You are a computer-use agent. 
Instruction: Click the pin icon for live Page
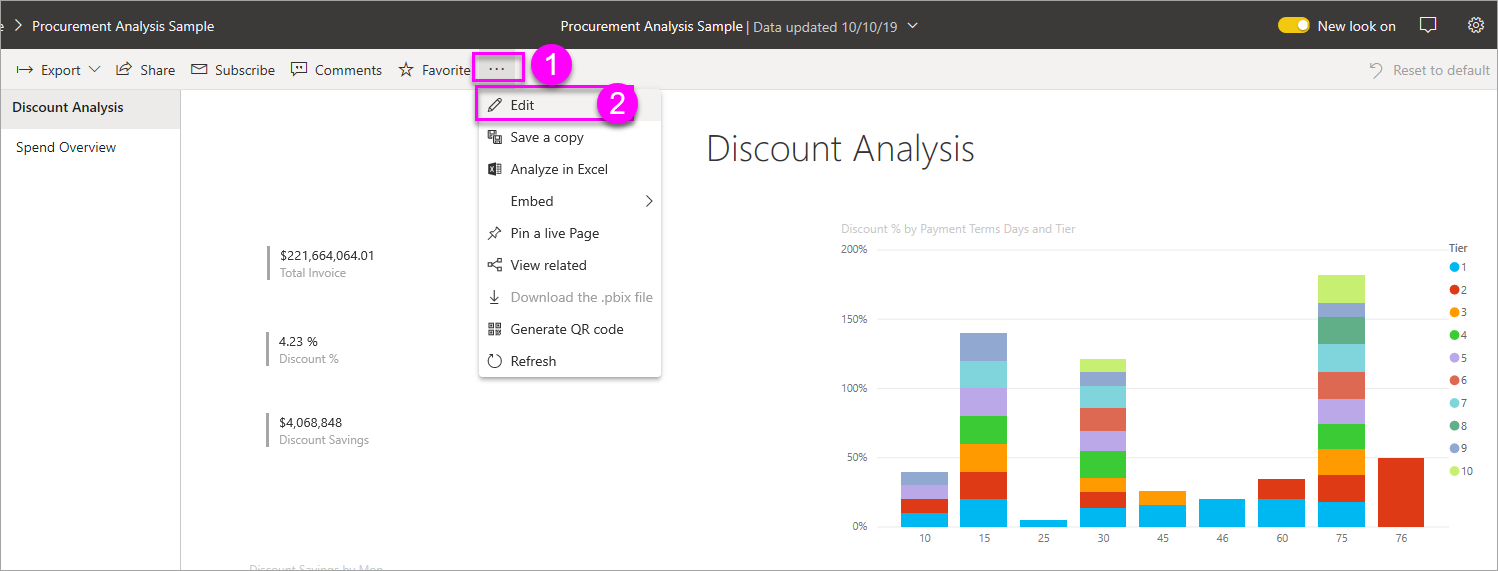coord(495,233)
